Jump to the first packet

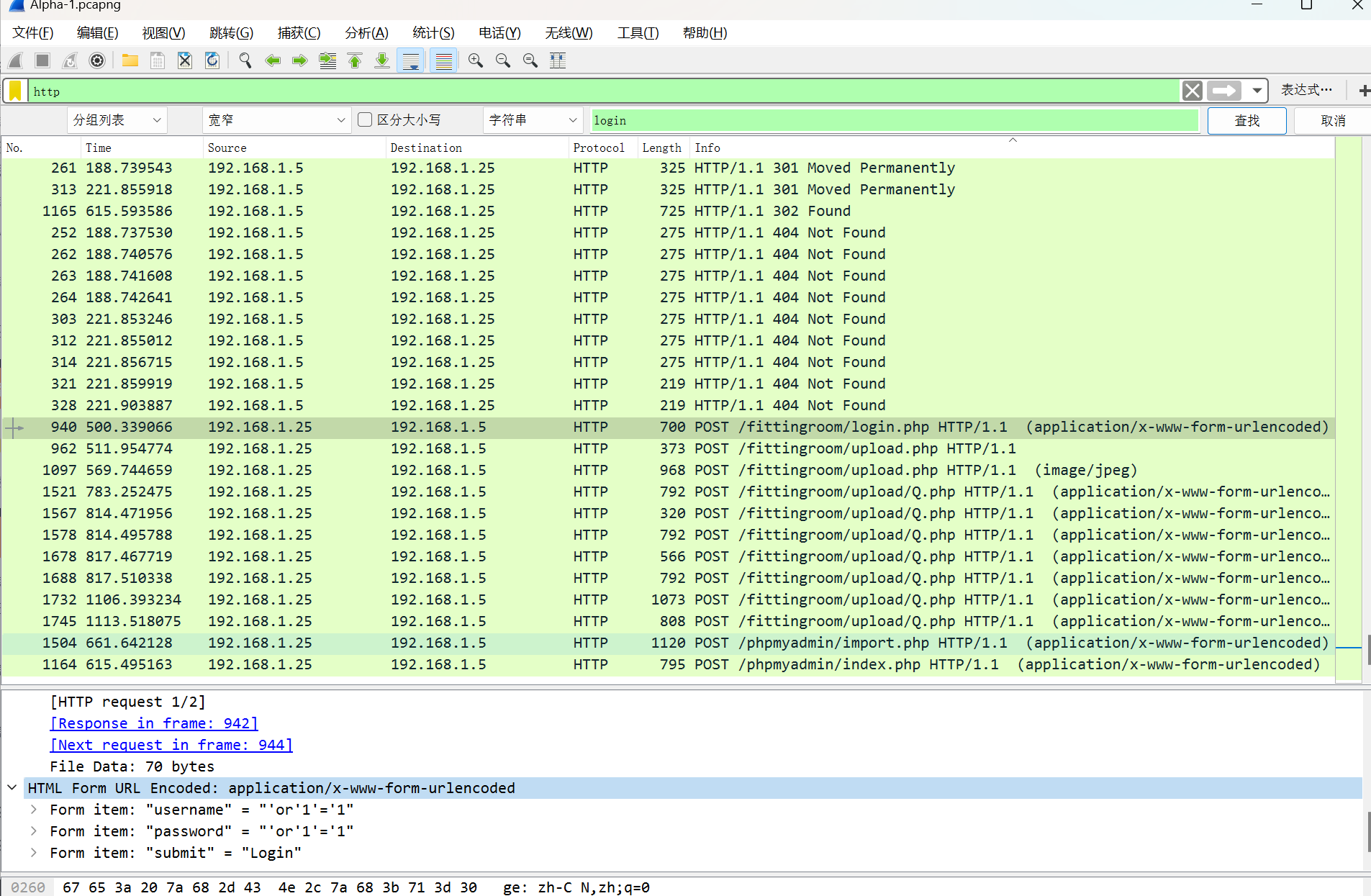click(355, 60)
